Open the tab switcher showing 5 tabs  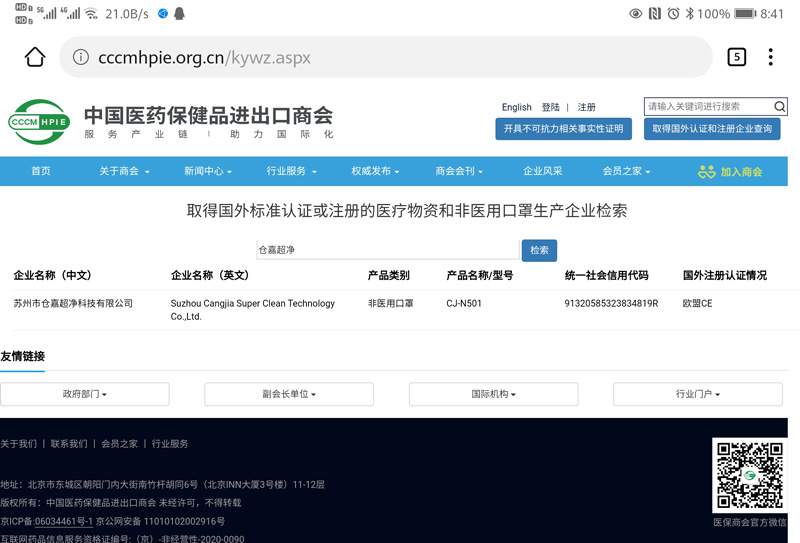point(736,57)
